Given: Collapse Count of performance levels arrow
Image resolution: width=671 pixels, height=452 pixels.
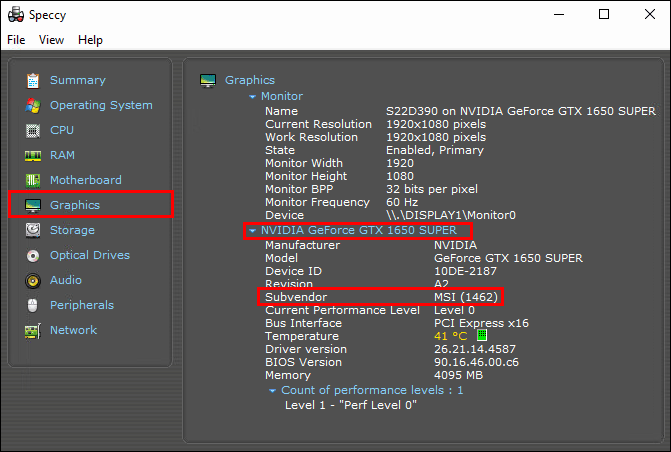Looking at the screenshot, I should point(272,391).
